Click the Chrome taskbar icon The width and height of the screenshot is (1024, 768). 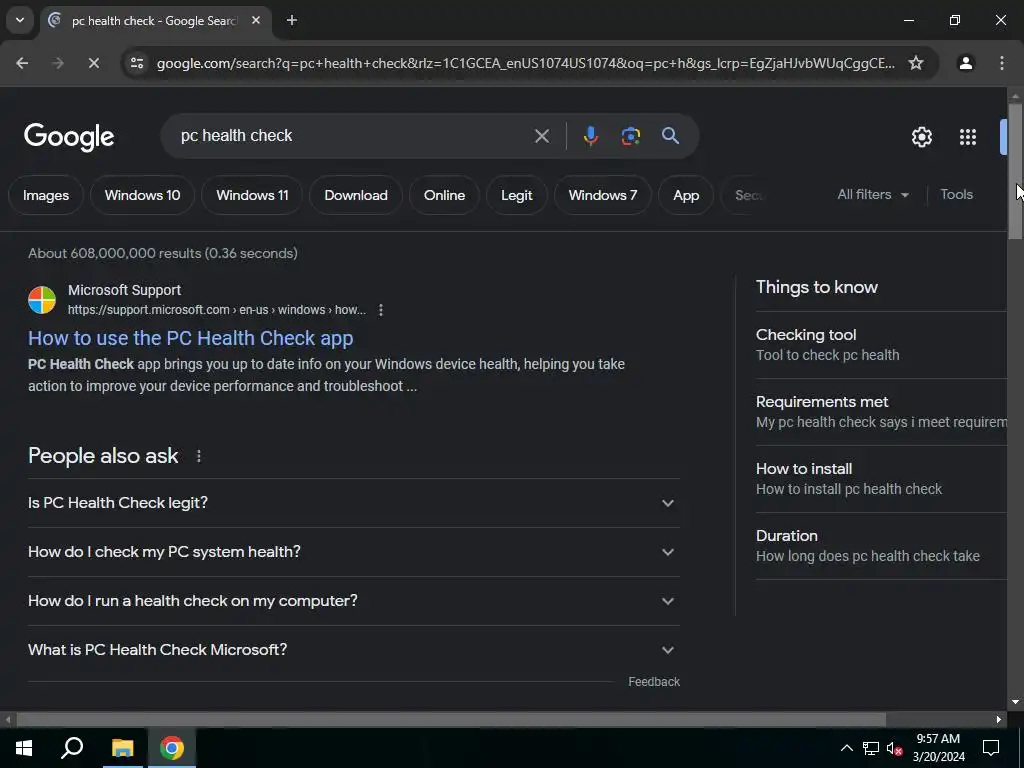pos(172,748)
